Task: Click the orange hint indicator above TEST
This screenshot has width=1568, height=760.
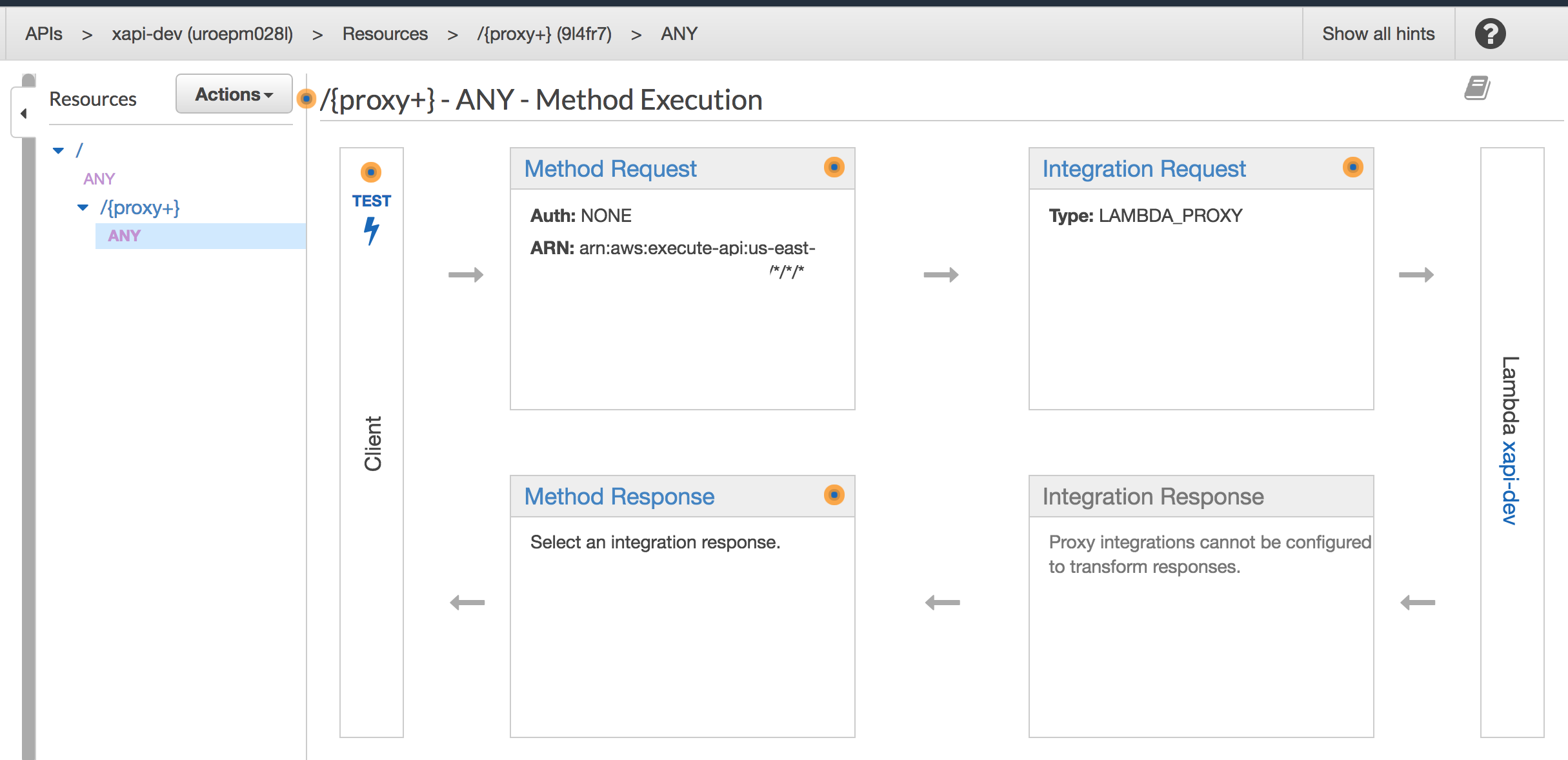Action: (x=370, y=172)
